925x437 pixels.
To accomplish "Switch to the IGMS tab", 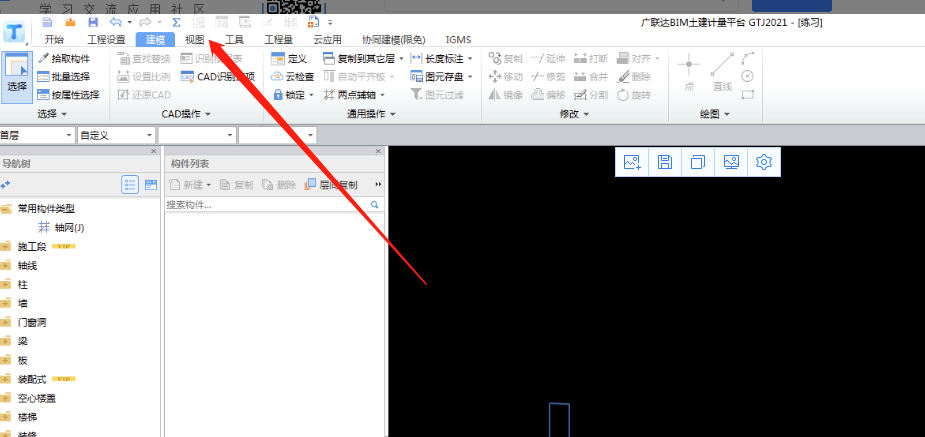I will point(458,40).
